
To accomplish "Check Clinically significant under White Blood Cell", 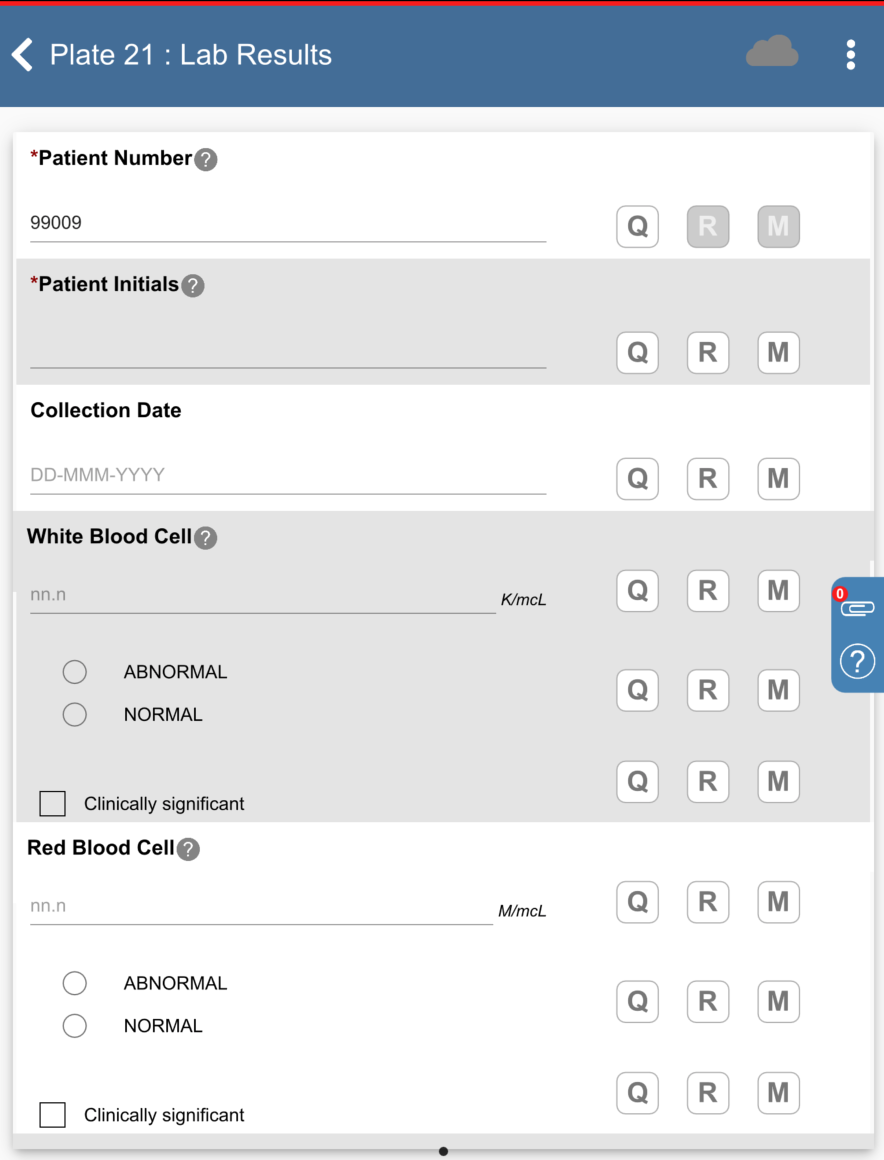I will [x=52, y=804].
